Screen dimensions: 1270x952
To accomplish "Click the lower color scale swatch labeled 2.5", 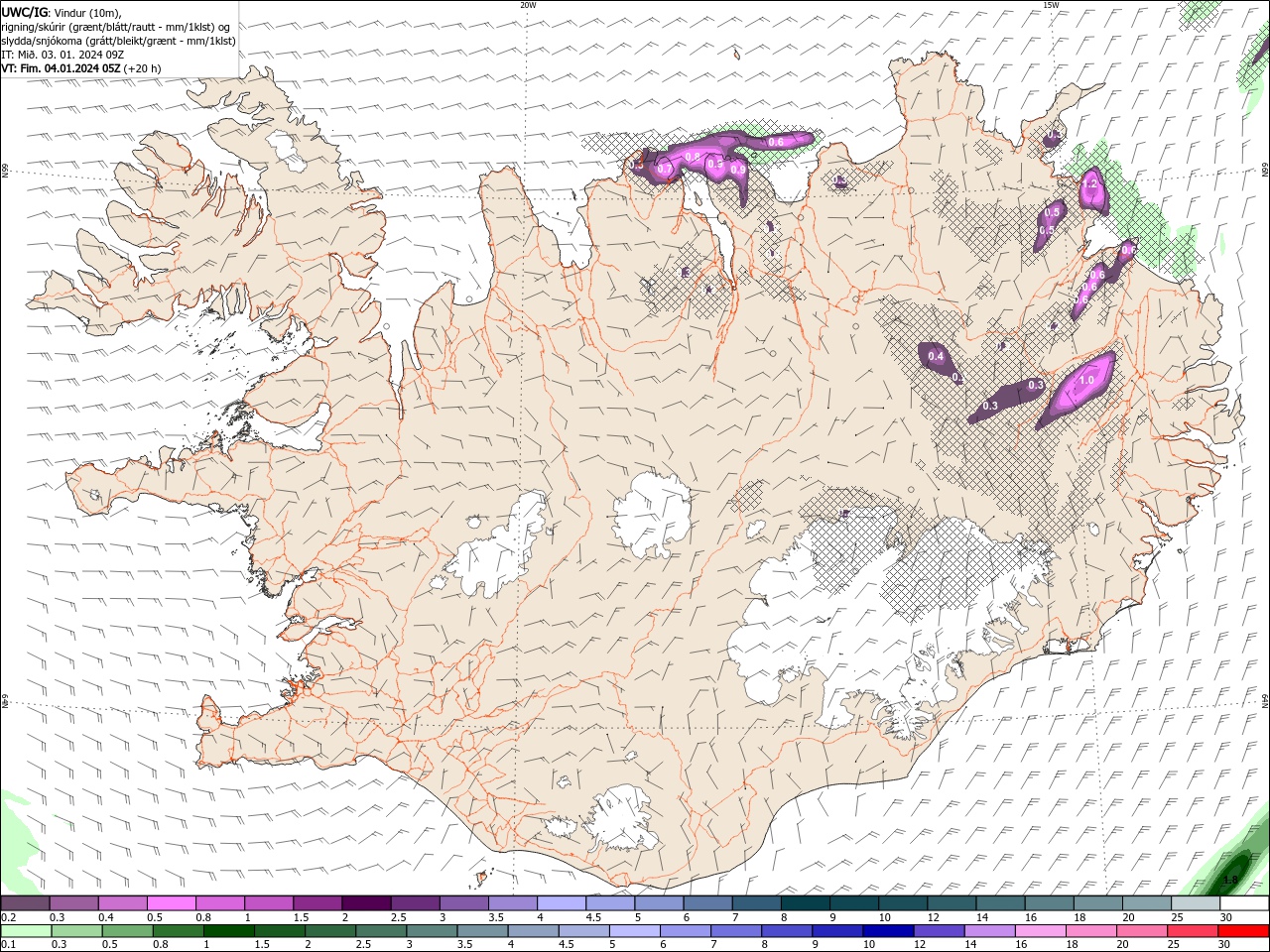I will point(381,931).
